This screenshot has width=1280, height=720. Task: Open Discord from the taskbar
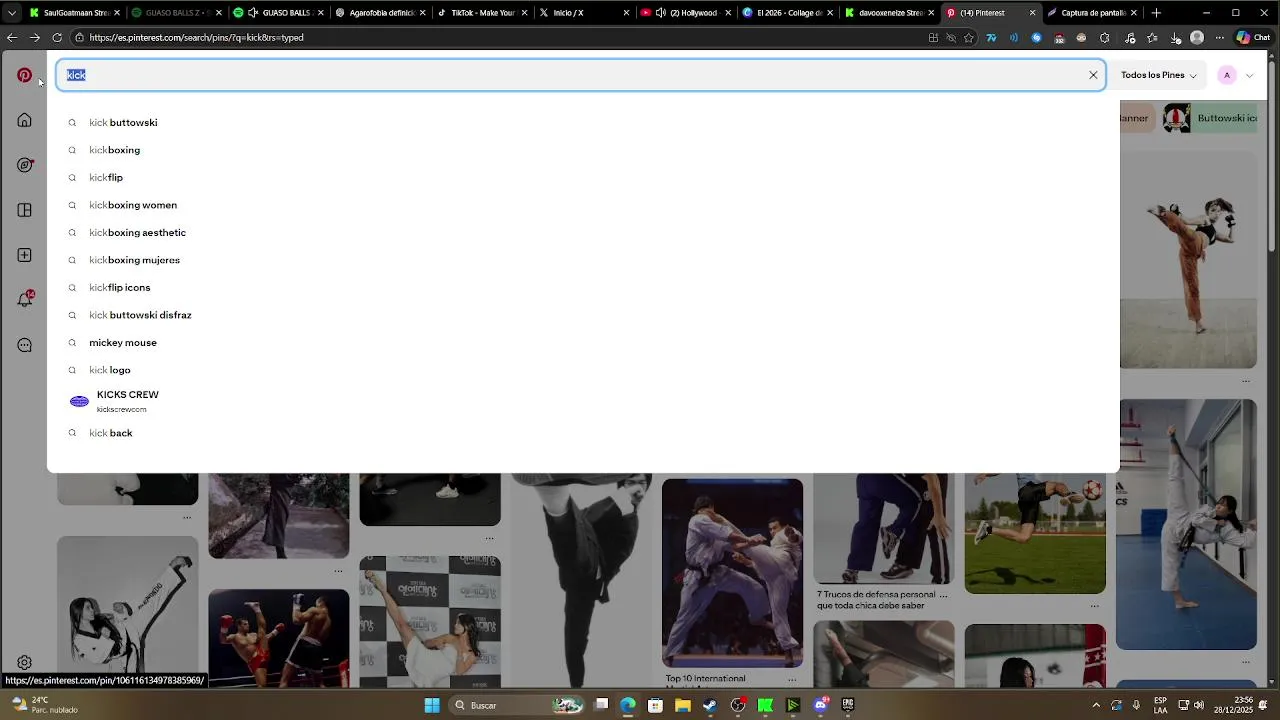click(x=821, y=705)
